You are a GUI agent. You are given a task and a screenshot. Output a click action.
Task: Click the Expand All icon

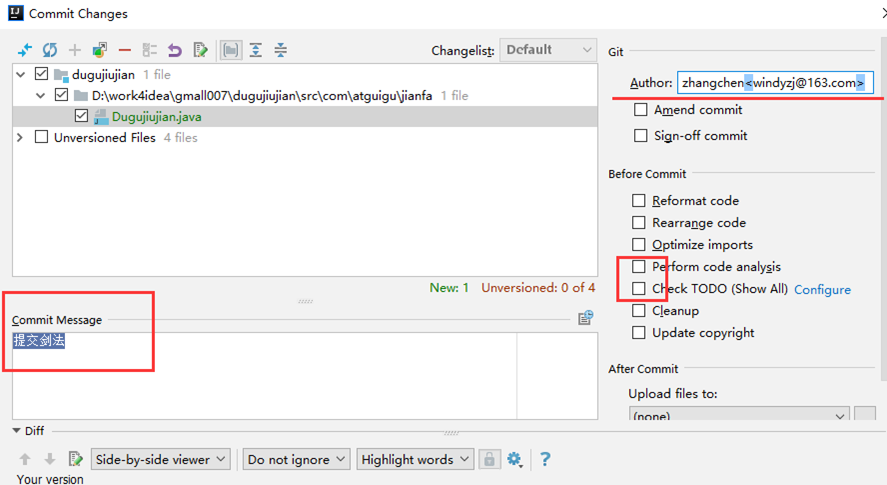click(x=256, y=50)
